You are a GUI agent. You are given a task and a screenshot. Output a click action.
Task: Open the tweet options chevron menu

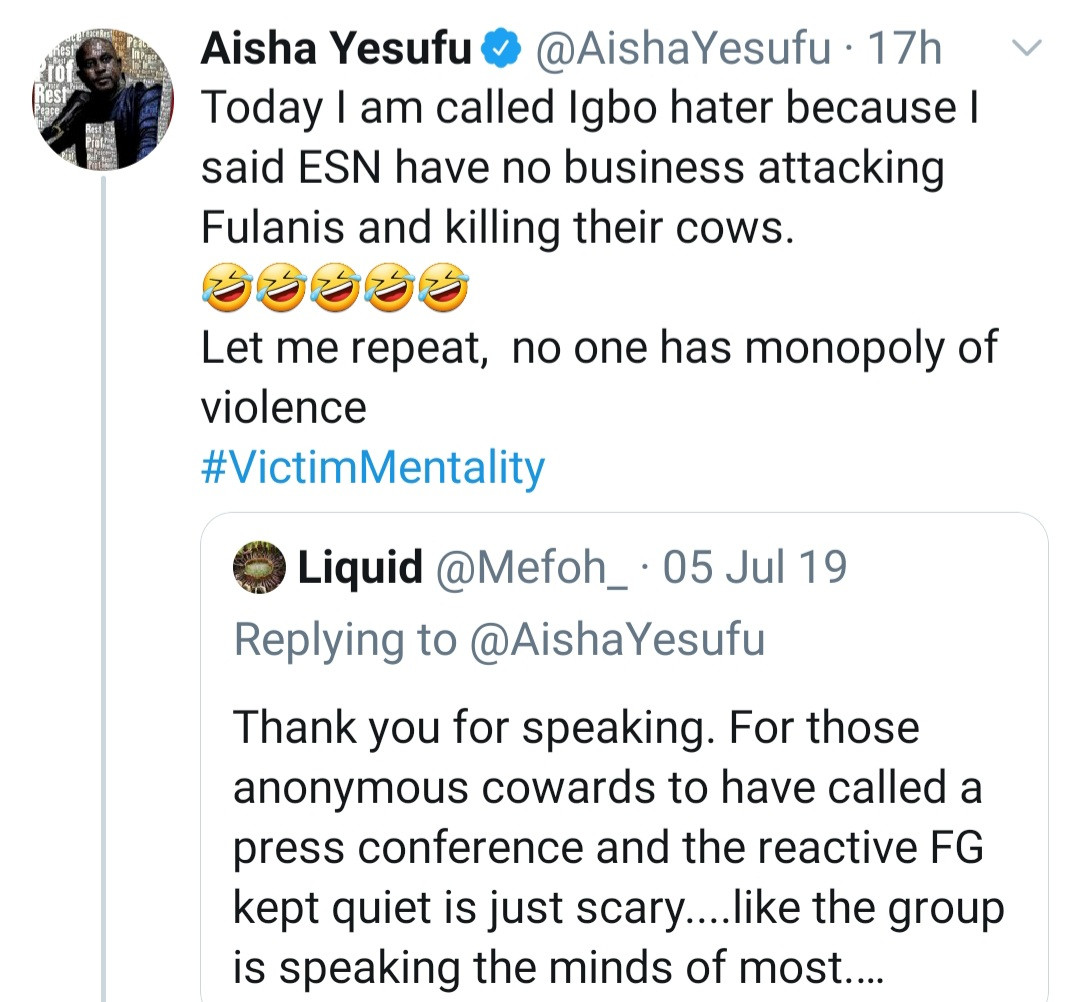point(1029,47)
